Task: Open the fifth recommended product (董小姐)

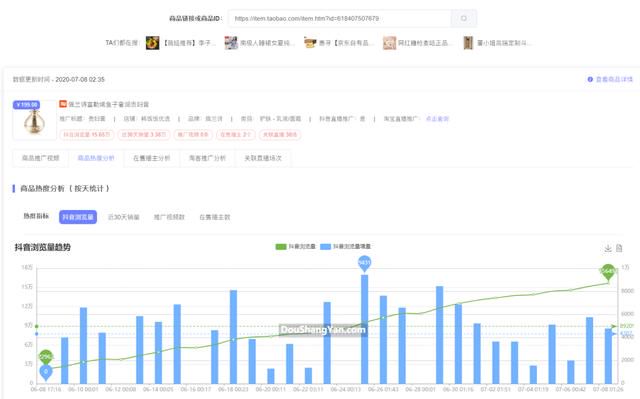Action: 497,43
